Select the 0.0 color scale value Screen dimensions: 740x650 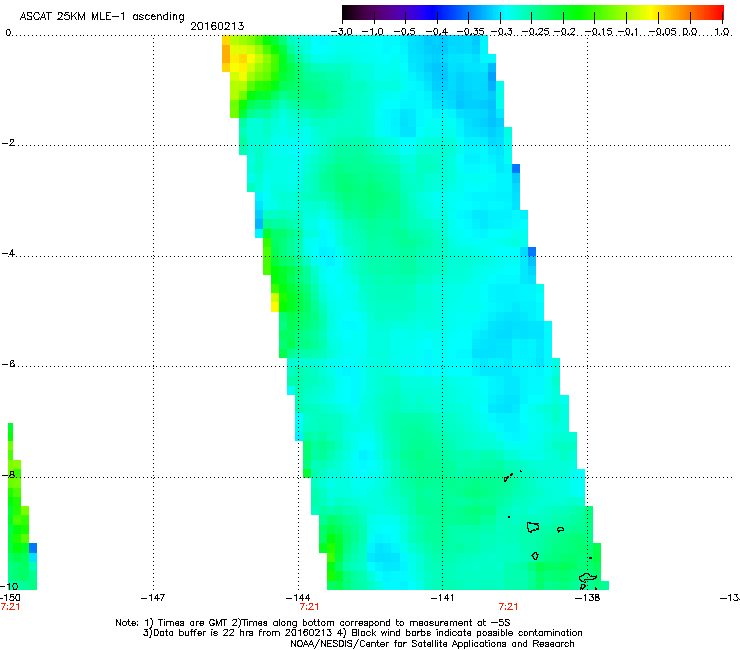[x=690, y=32]
